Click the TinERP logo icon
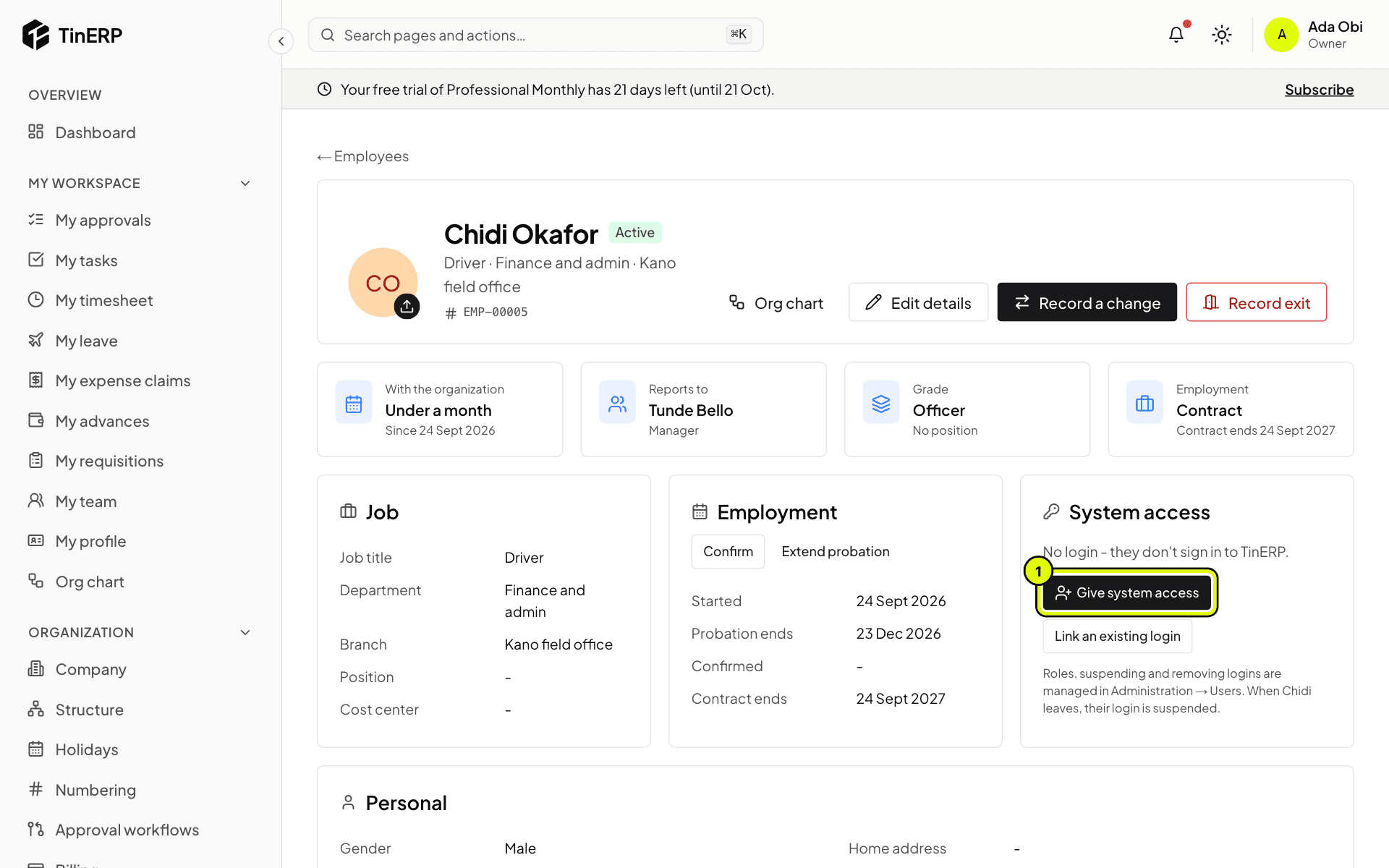The height and width of the screenshot is (868, 1389). click(35, 35)
